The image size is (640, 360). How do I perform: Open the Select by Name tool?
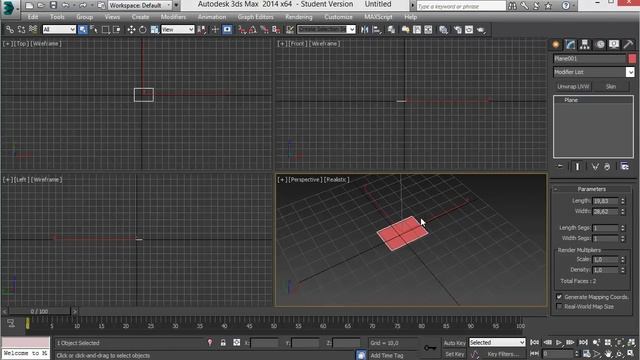click(94, 29)
